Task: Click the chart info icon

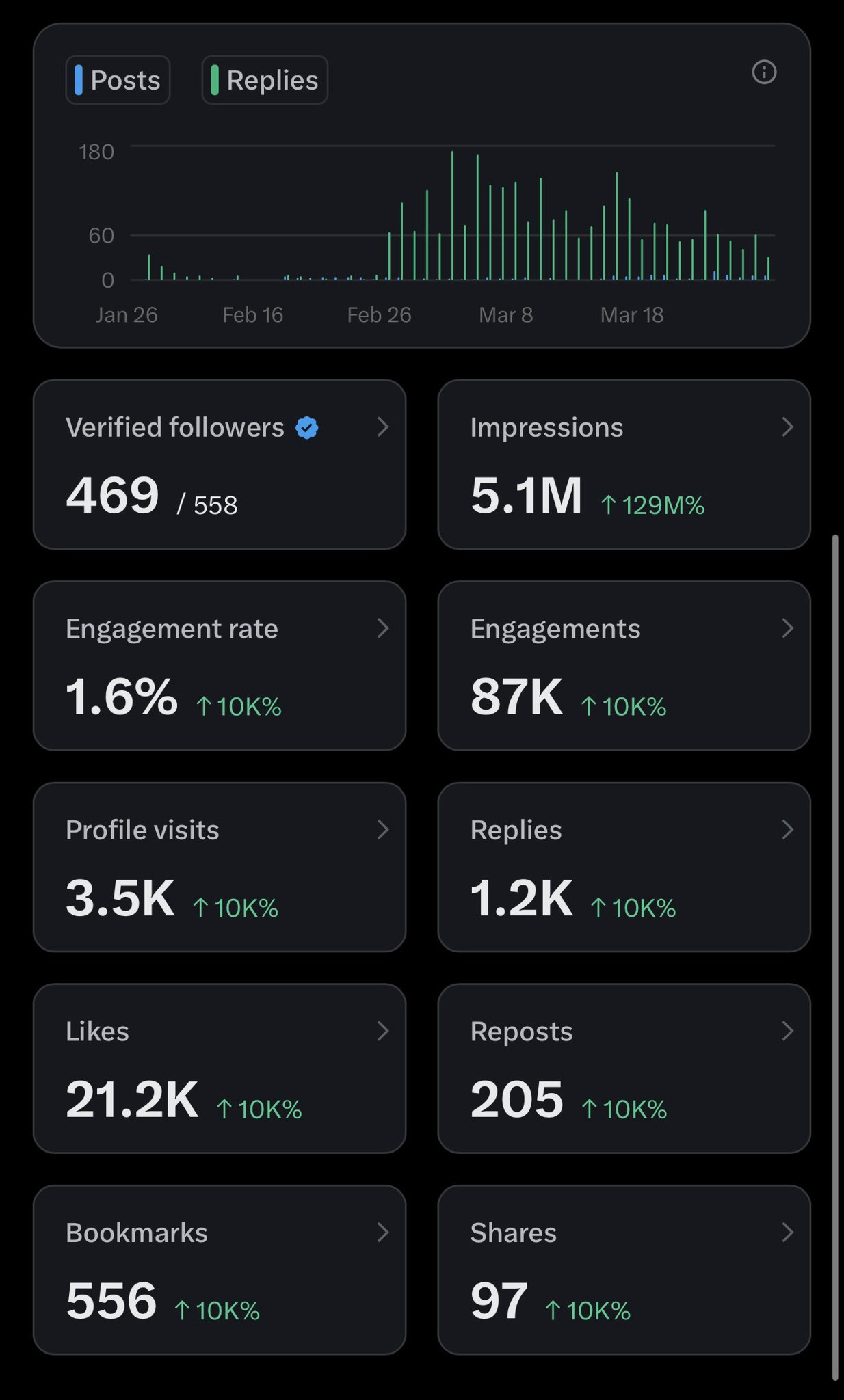Action: point(764,72)
